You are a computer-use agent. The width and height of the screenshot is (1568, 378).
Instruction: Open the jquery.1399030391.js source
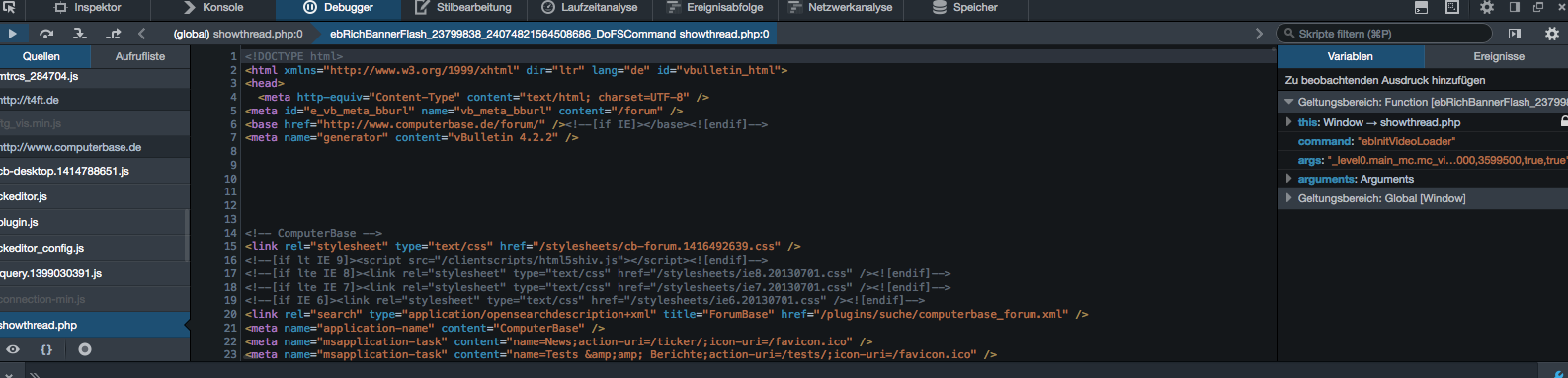tap(94, 273)
